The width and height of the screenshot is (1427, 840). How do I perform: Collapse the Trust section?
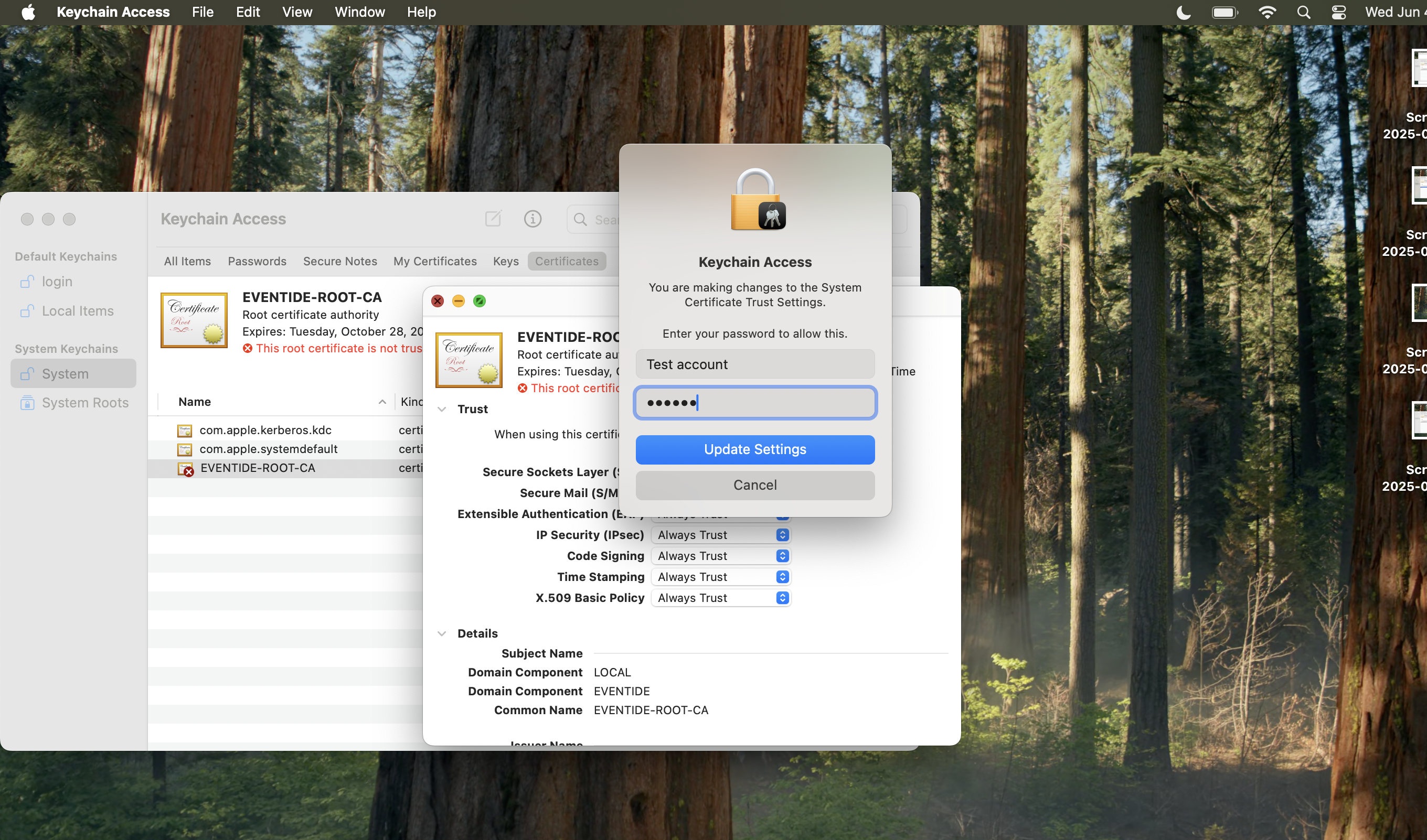click(442, 409)
